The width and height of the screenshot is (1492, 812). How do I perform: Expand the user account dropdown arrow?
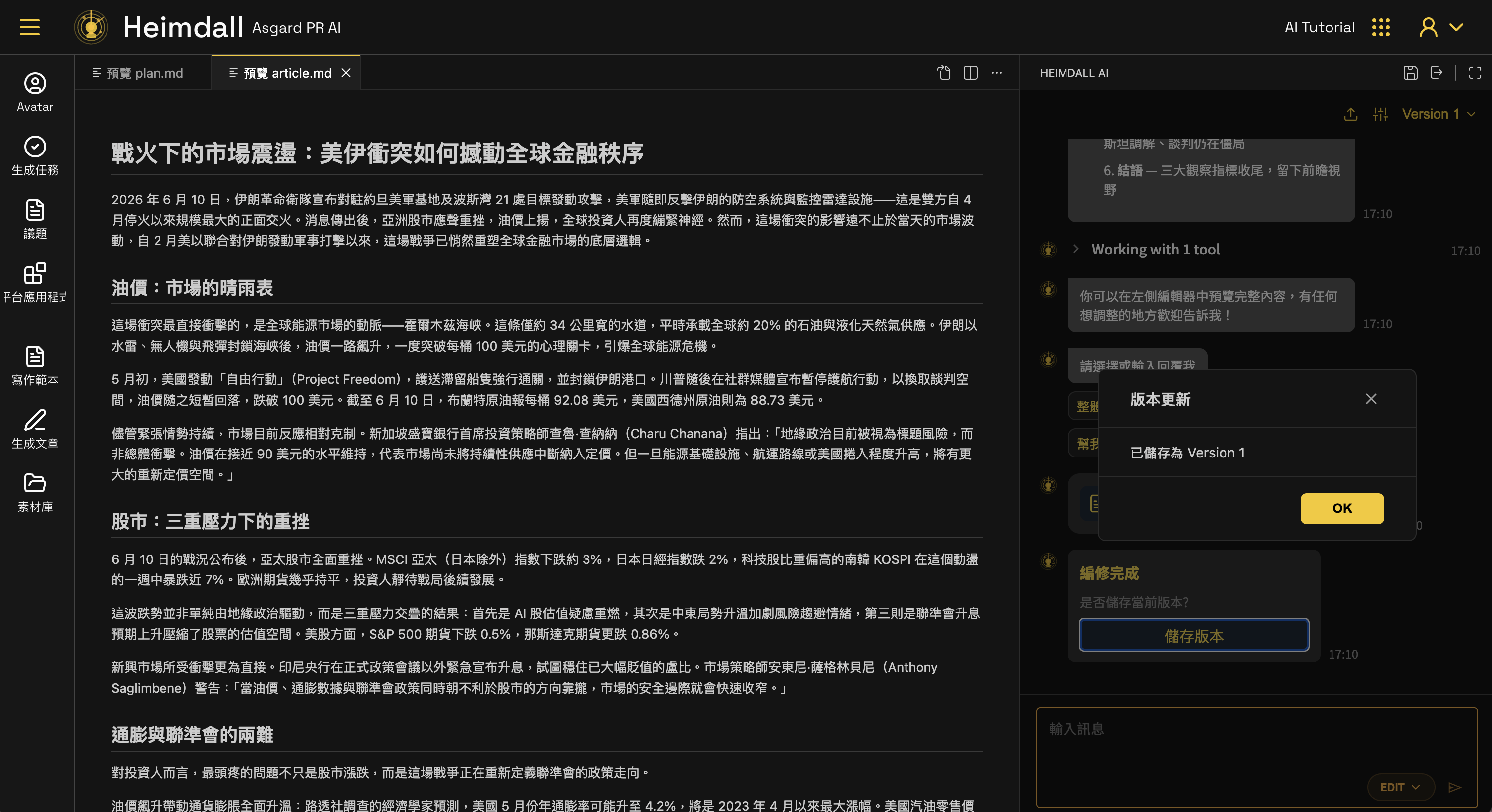pyautogui.click(x=1456, y=27)
